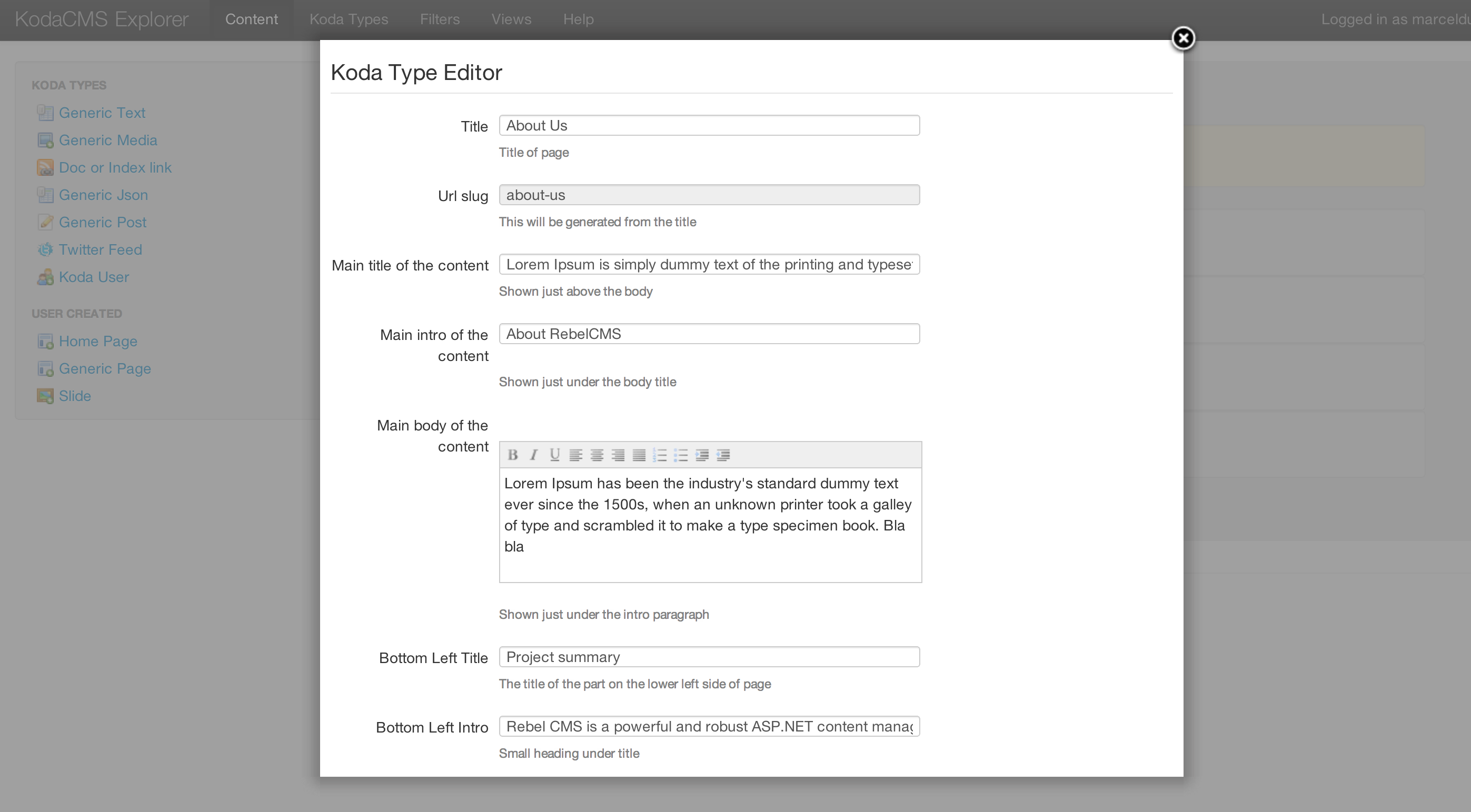This screenshot has width=1471, height=812.
Task: Toggle bold formatting in body editor
Action: pos(512,455)
